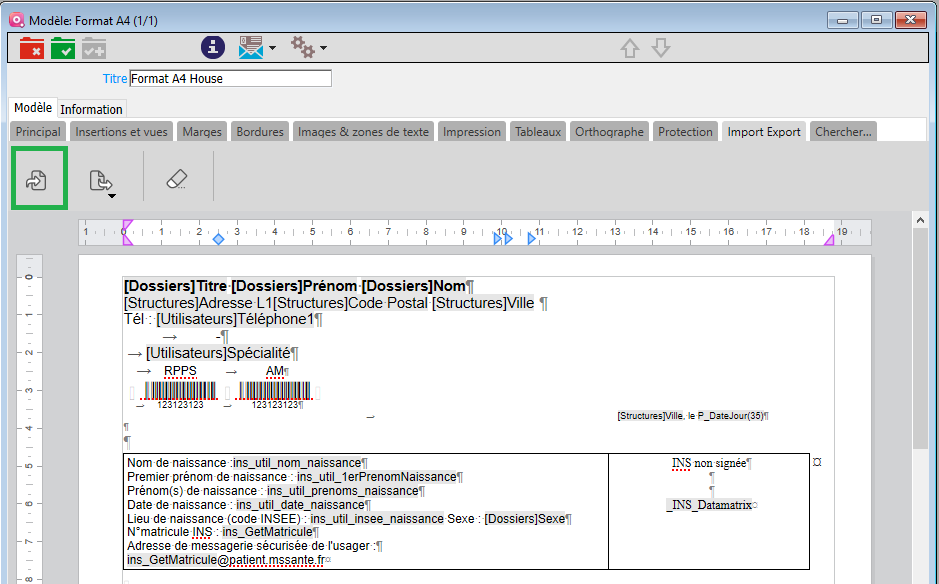Click the blue diamond ruler marker

[218, 239]
